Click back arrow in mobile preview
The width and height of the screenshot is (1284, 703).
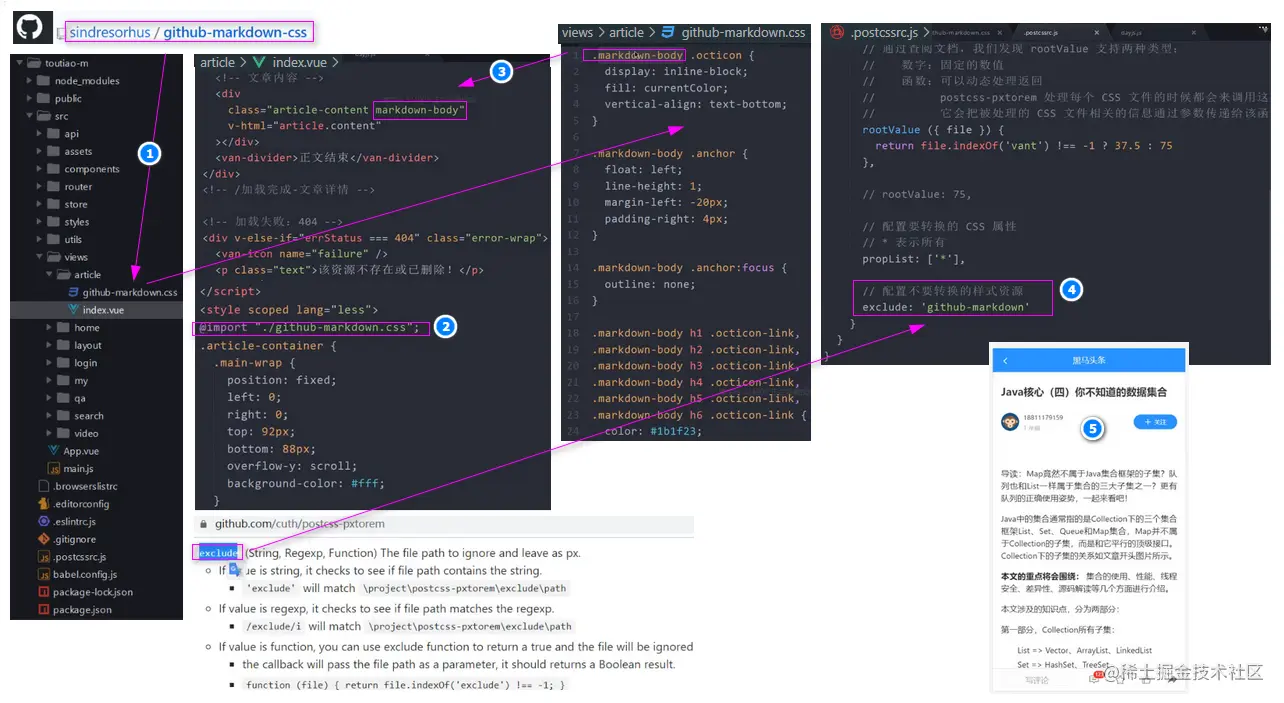point(1005,360)
